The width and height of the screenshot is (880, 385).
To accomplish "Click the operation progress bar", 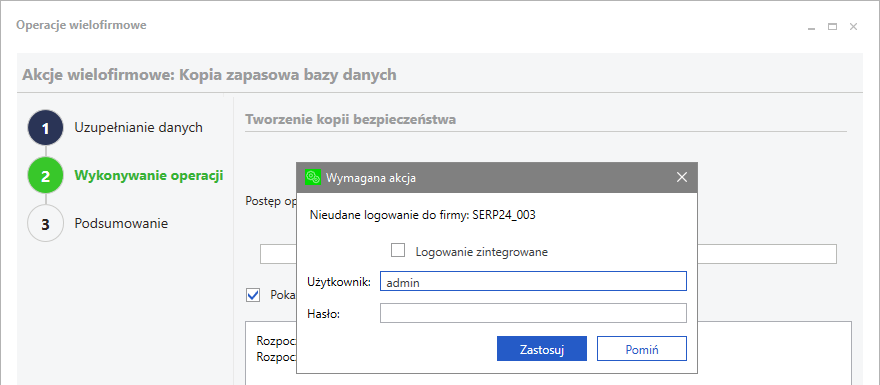I will [548, 254].
